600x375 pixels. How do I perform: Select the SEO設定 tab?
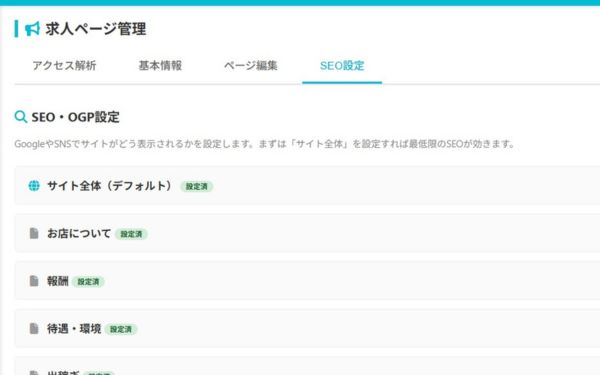pos(342,65)
